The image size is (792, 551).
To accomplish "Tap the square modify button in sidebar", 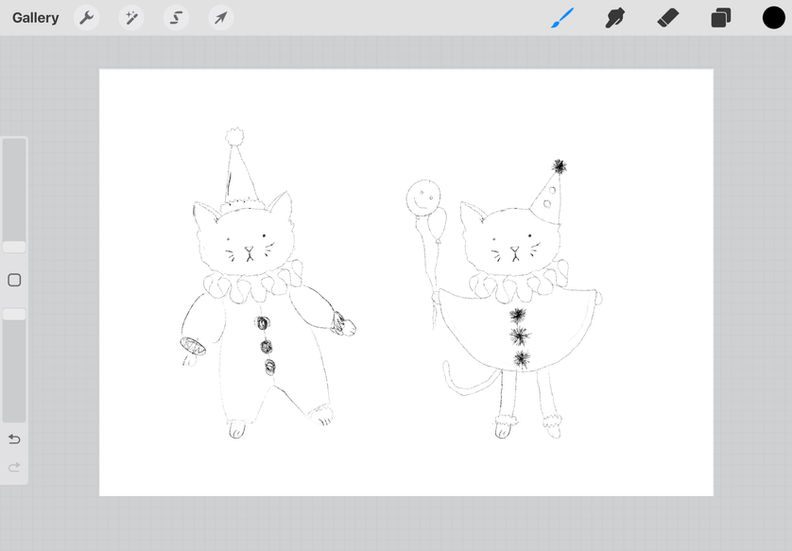I will click(x=14, y=280).
